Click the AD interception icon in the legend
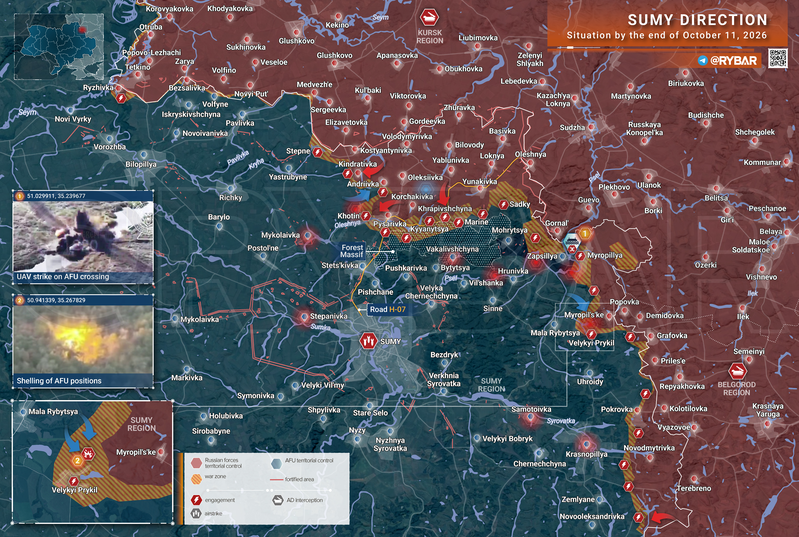 point(278,500)
